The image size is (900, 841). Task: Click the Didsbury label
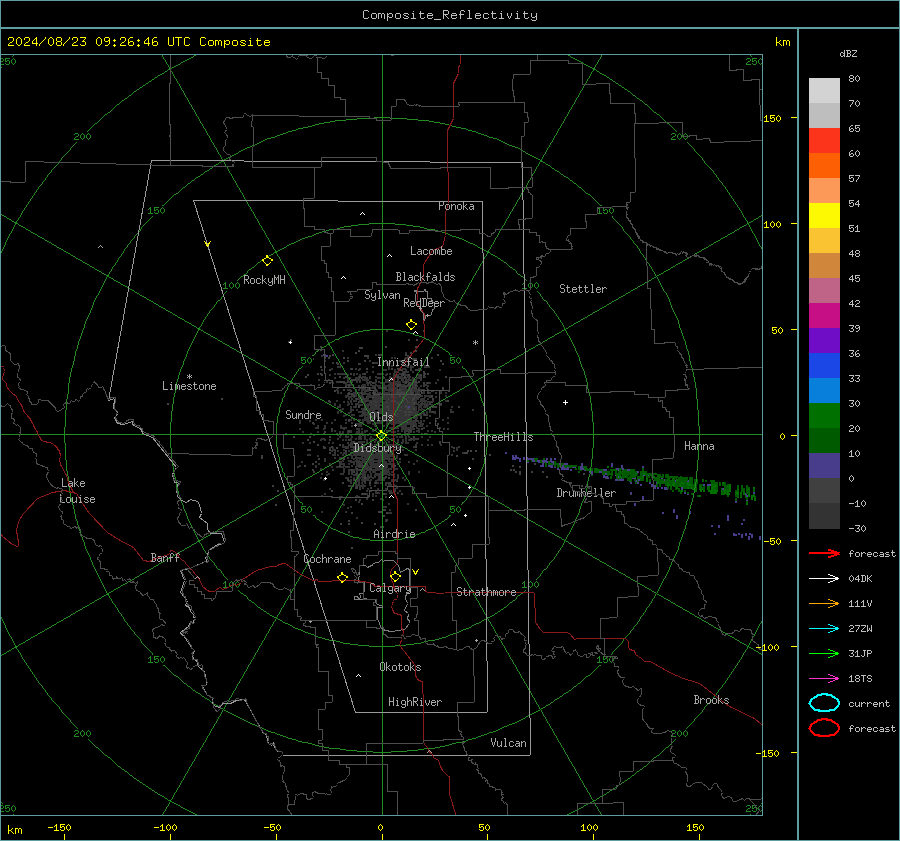click(377, 448)
